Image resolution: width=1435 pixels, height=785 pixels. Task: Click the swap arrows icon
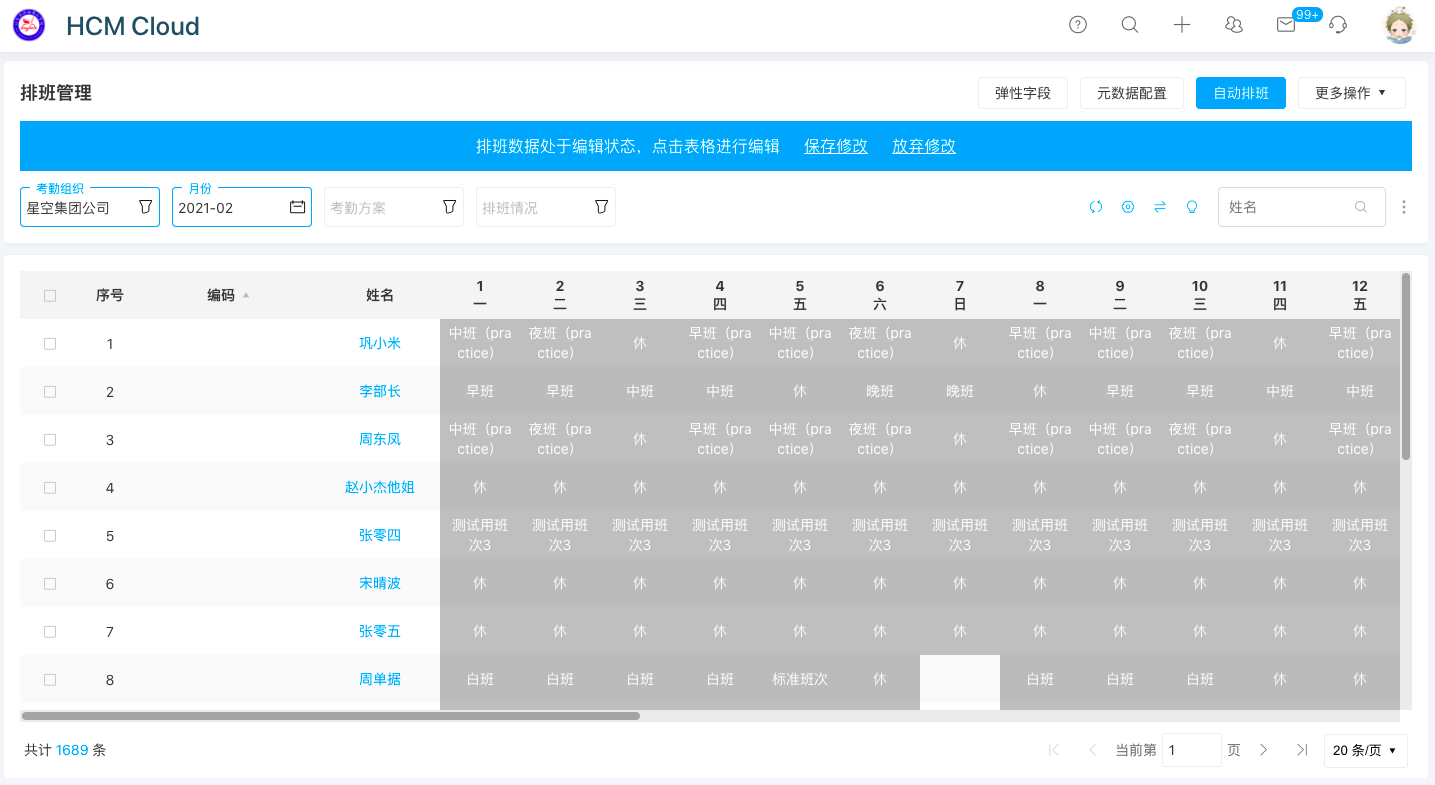pos(1160,207)
